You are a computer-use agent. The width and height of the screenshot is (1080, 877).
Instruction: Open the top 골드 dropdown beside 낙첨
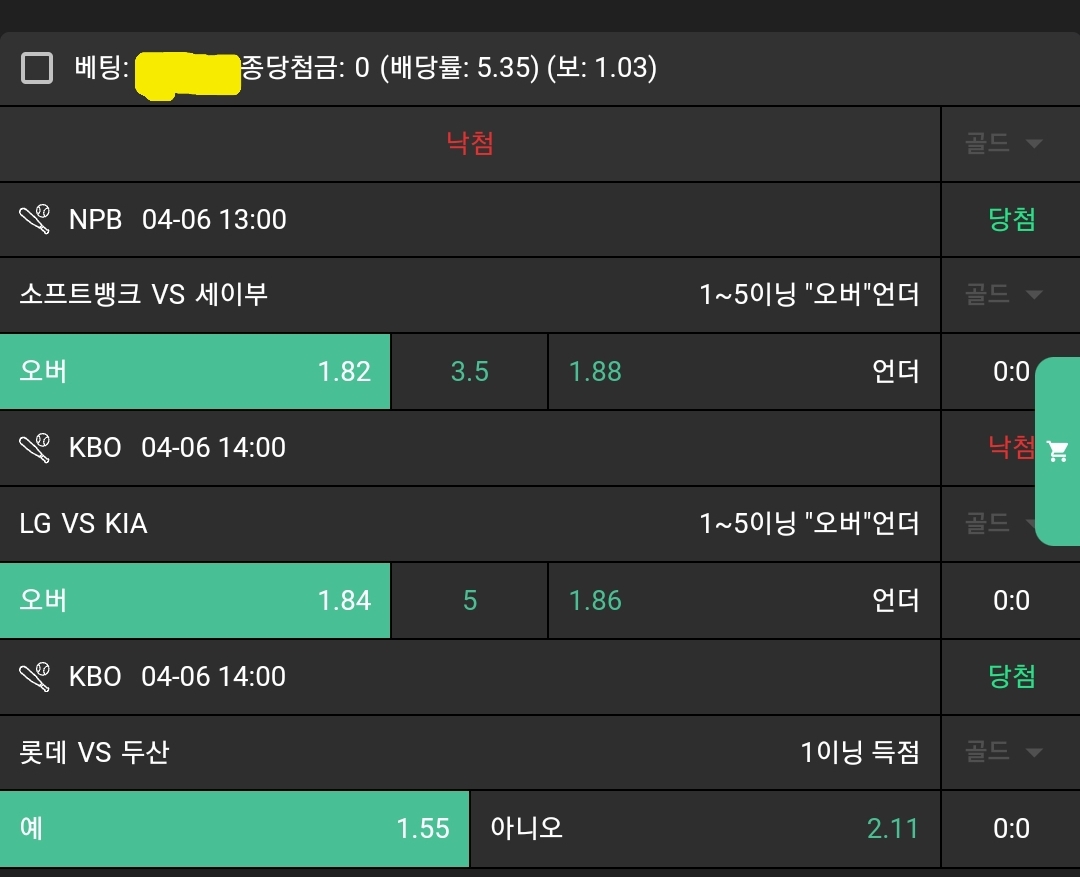[1003, 143]
